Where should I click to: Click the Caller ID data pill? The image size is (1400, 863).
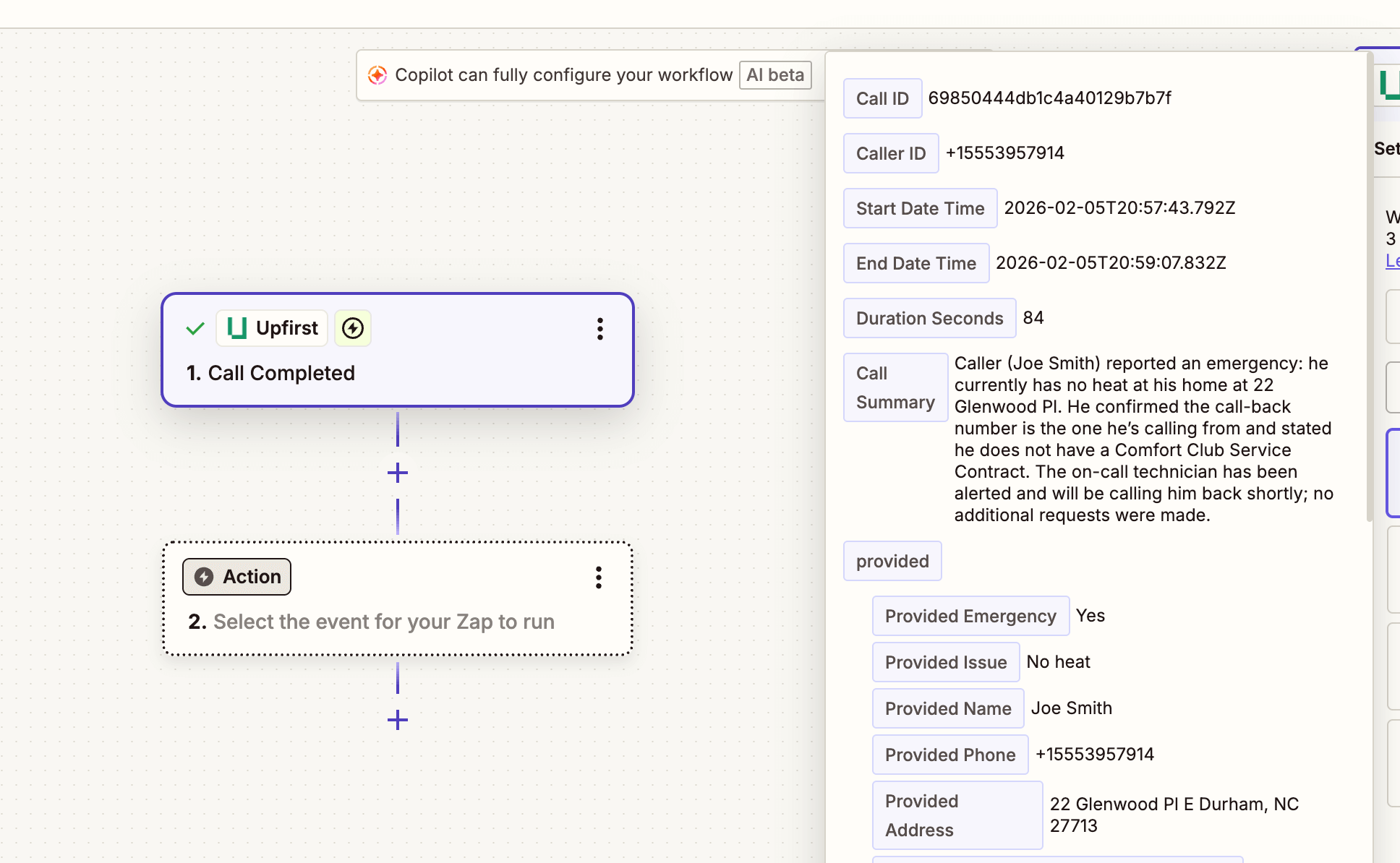890,153
